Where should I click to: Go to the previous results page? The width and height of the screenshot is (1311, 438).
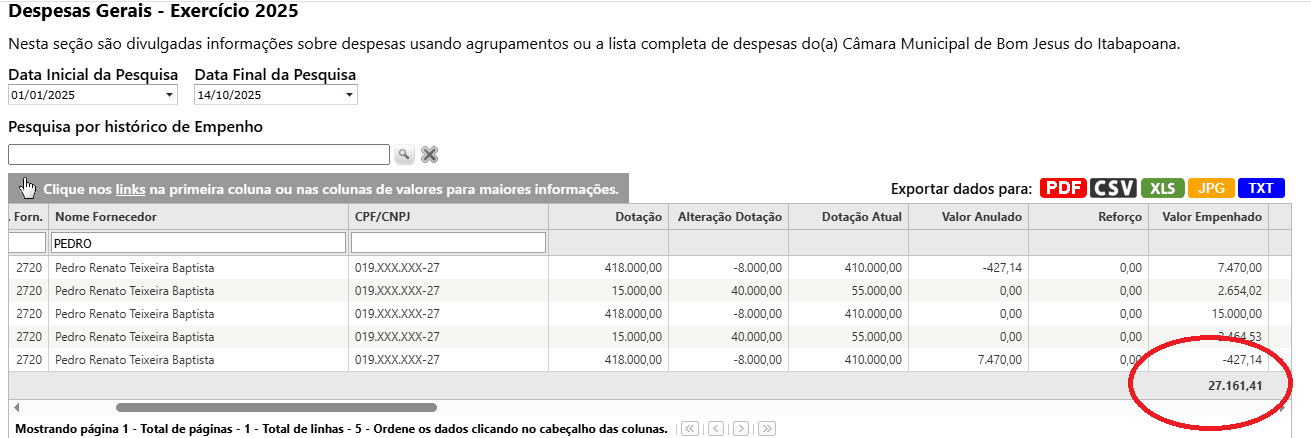[715, 429]
